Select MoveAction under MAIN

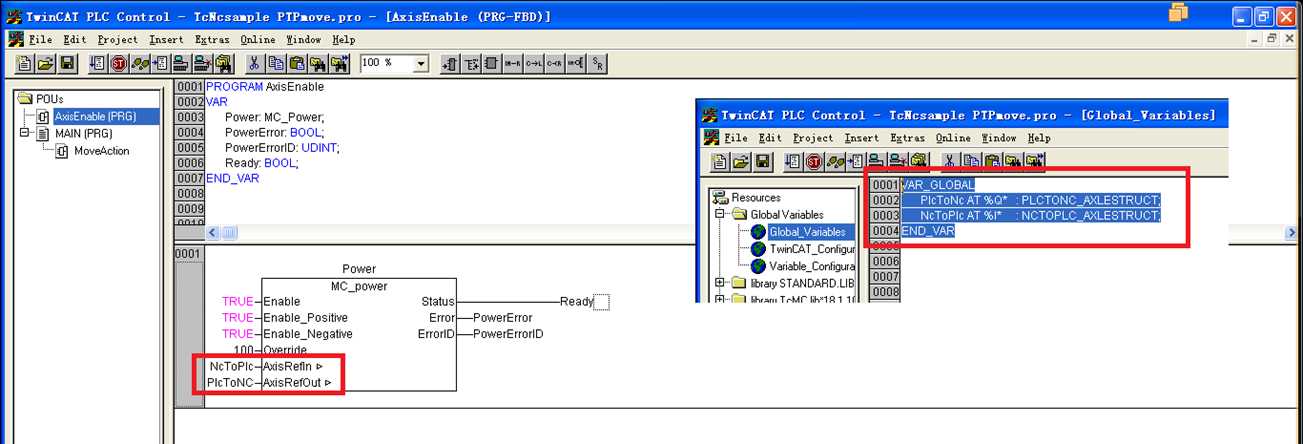coord(101,151)
